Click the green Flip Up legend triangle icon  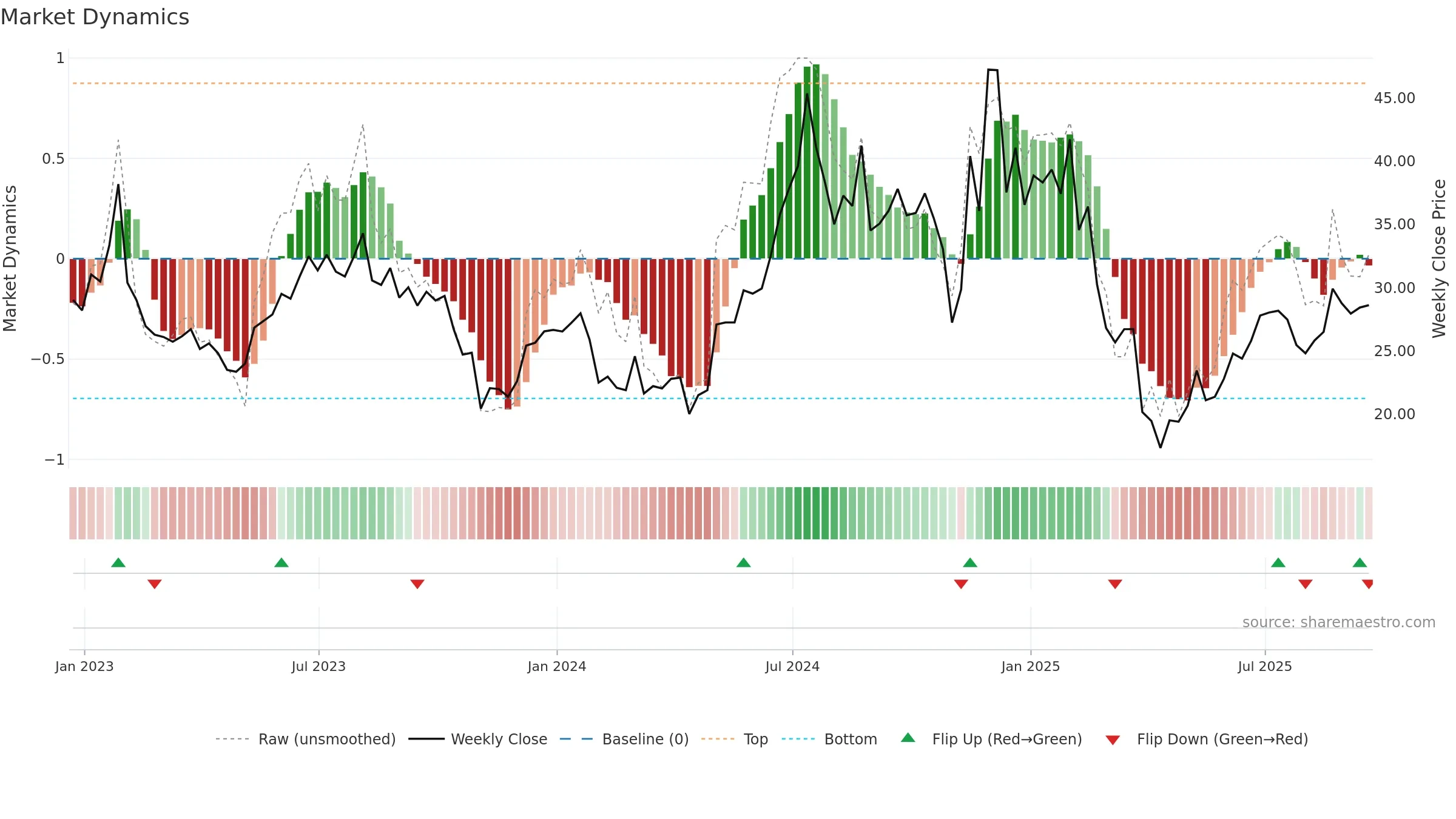pyautogui.click(x=908, y=738)
